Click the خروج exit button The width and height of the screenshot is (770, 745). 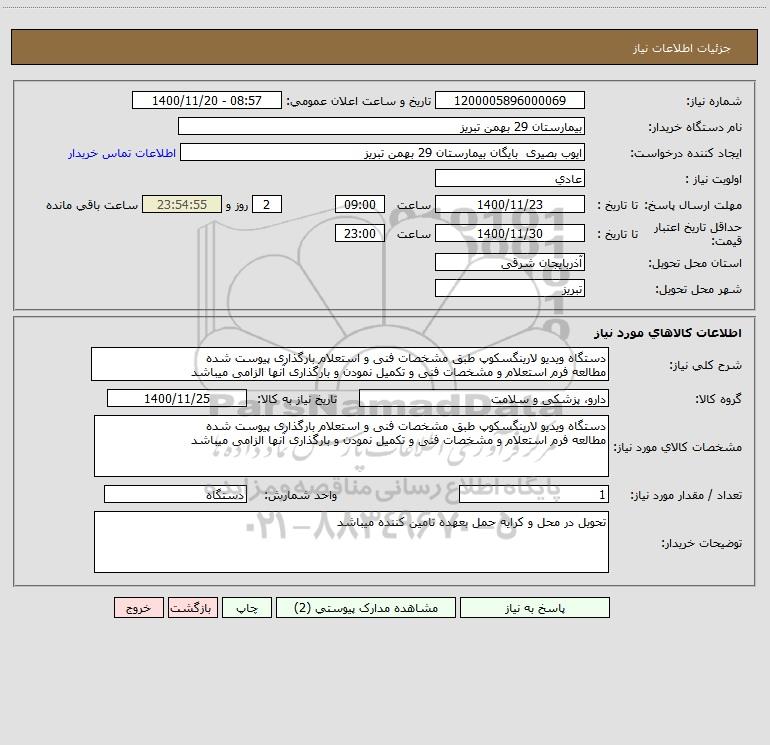138,608
